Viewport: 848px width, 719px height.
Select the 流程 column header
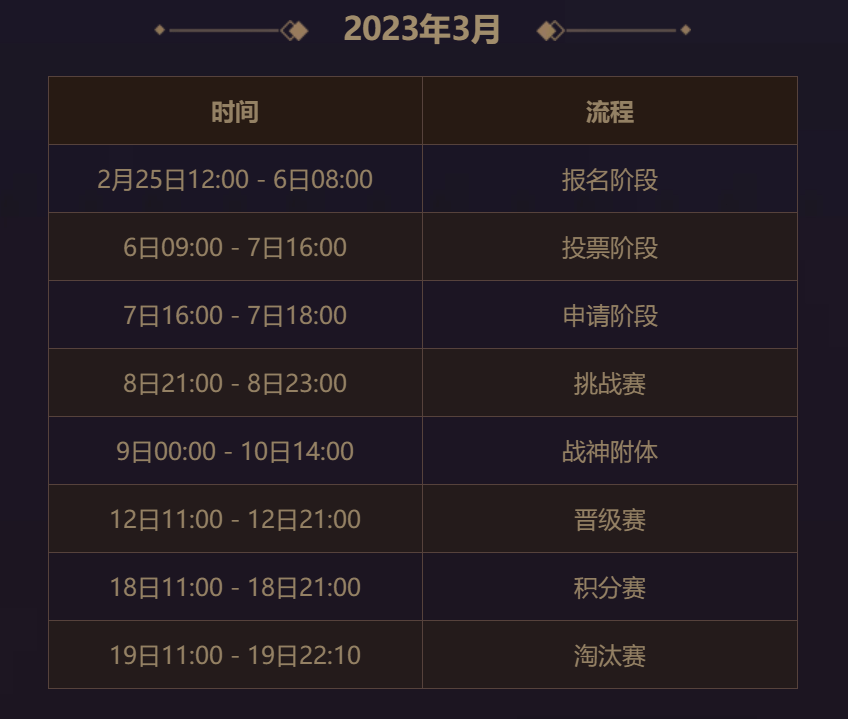(x=610, y=111)
